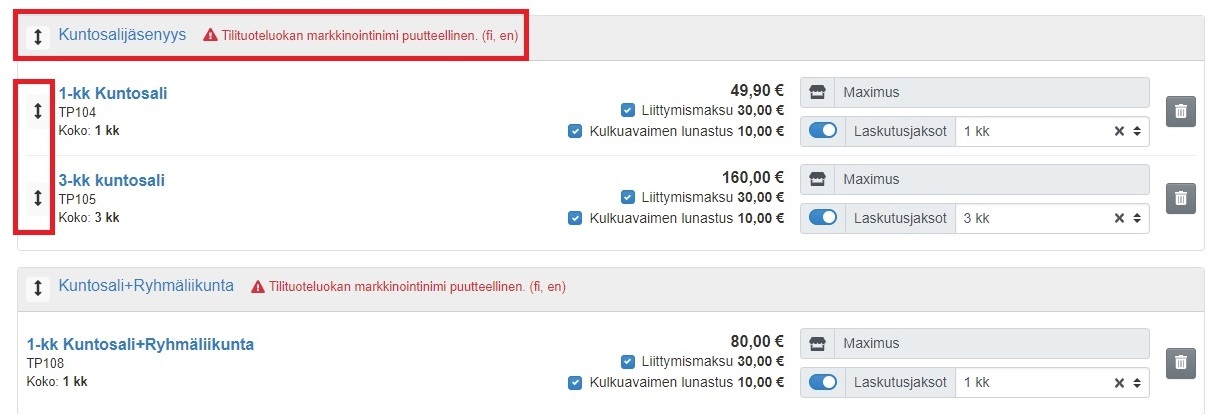Click the reorder handle for 1-kk Kuntosali
This screenshot has width=1225, height=414.
coord(37,112)
